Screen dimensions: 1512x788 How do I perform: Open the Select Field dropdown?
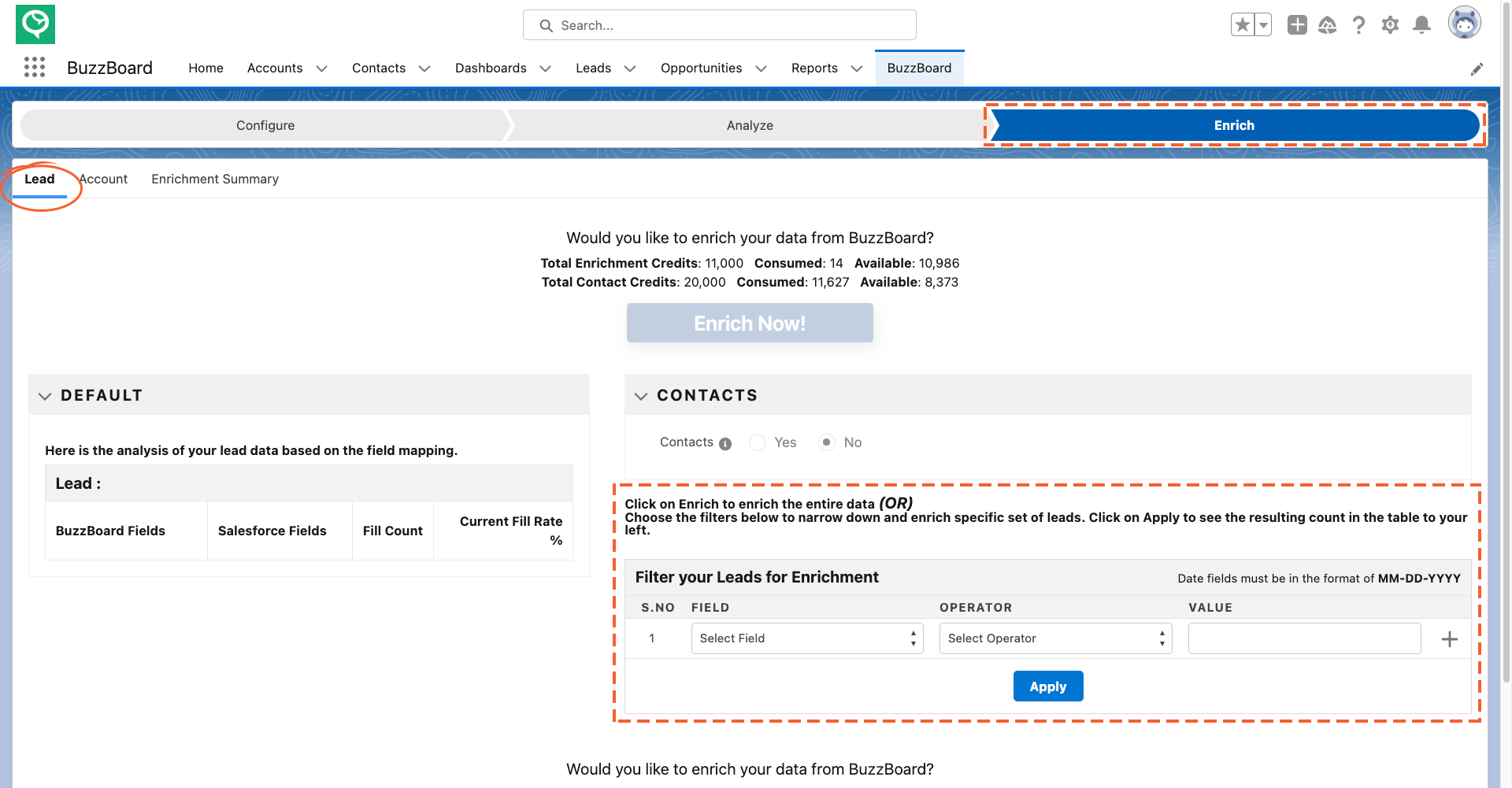pyautogui.click(x=807, y=638)
